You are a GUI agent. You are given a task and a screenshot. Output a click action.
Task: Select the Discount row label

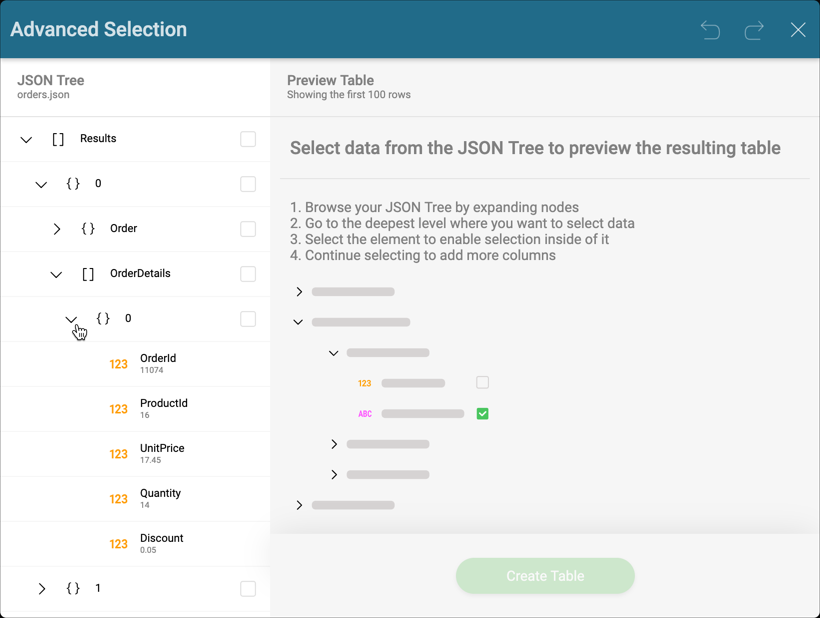[x=162, y=538]
